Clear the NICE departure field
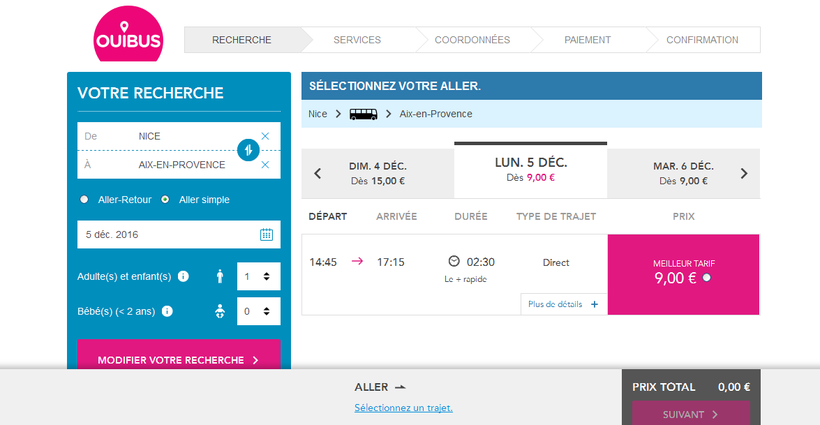This screenshot has width=820, height=425. click(265, 136)
